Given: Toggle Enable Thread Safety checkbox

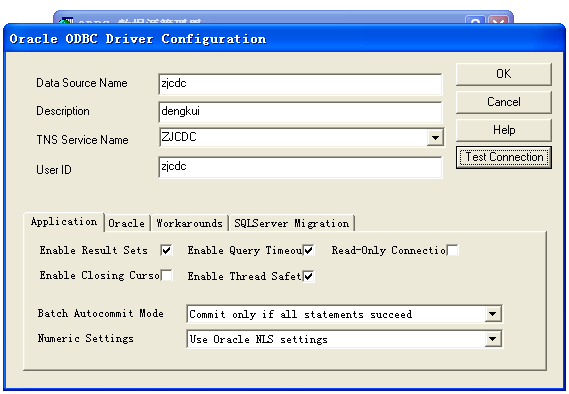Looking at the screenshot, I should pyautogui.click(x=308, y=276).
